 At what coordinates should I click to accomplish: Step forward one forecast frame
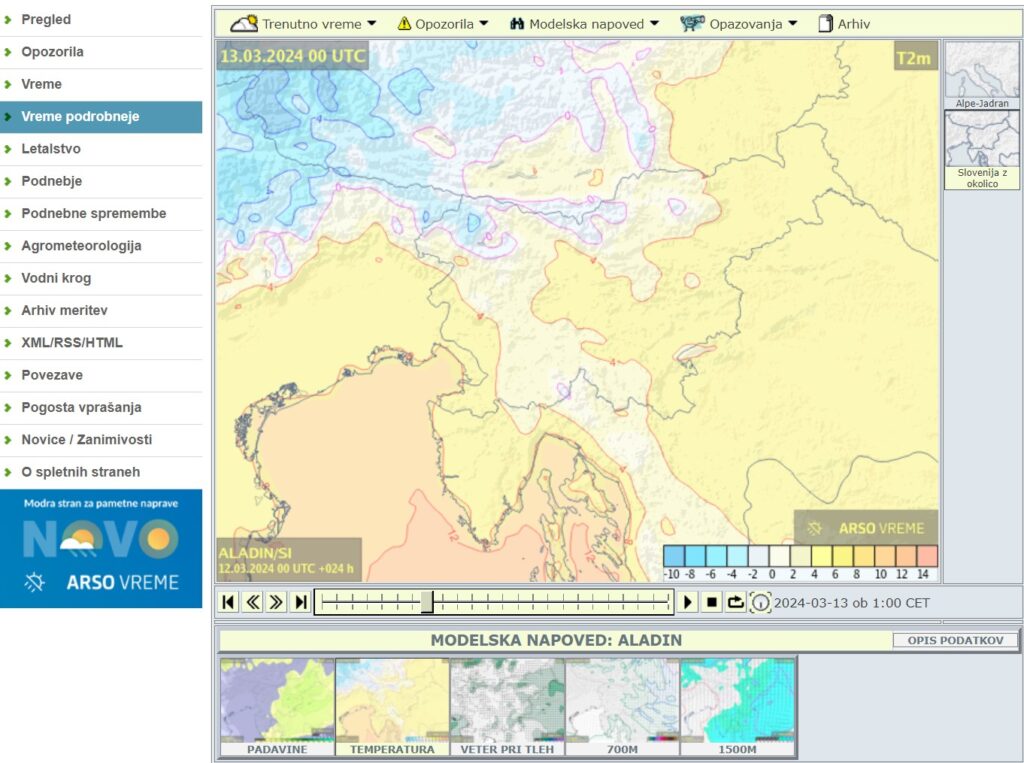click(x=276, y=602)
